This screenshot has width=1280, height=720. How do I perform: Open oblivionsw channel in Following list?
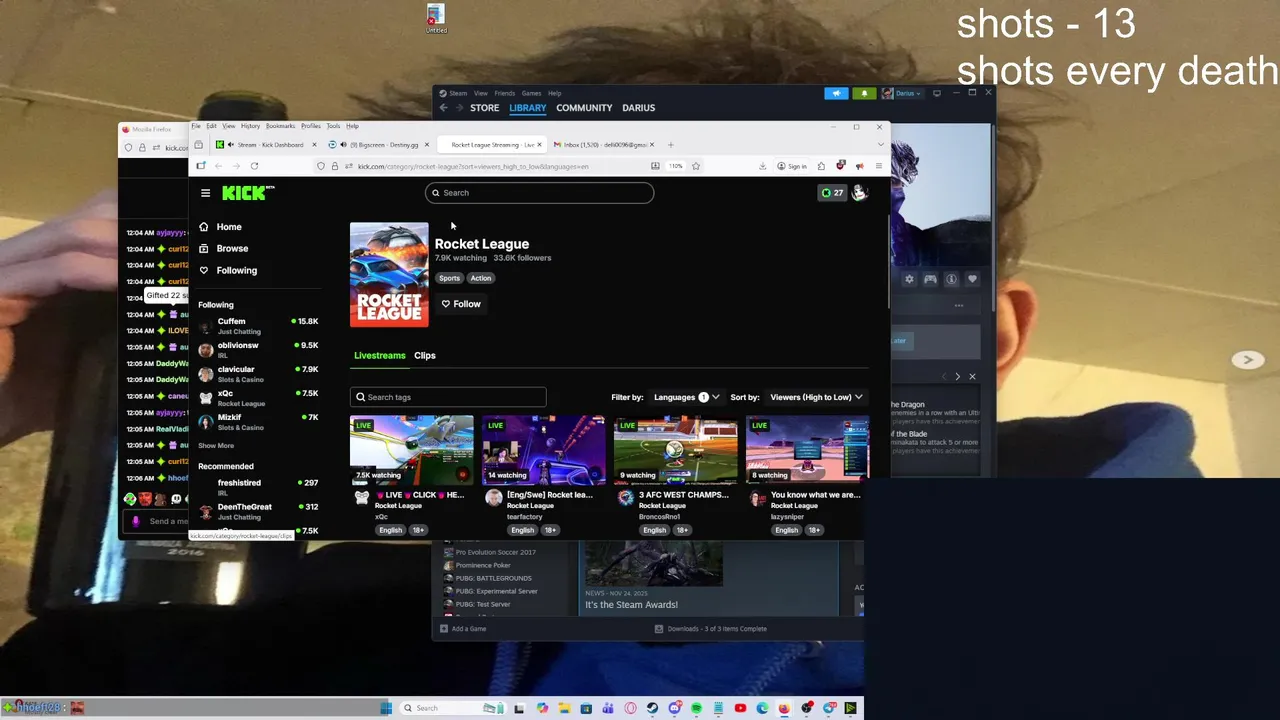[258, 350]
